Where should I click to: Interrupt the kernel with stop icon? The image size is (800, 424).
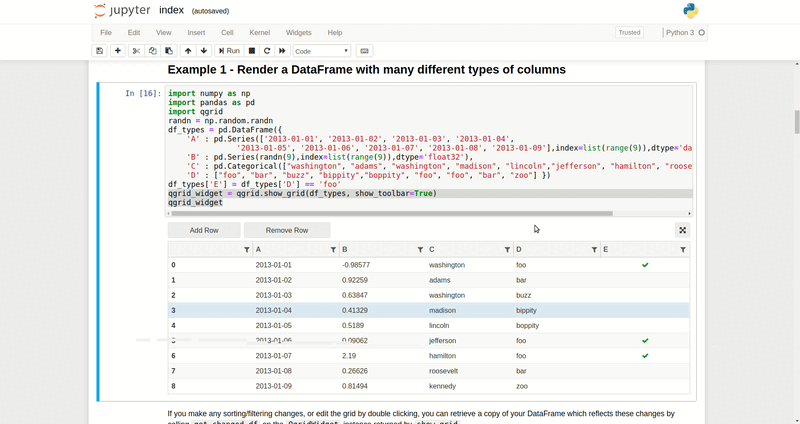click(252, 51)
